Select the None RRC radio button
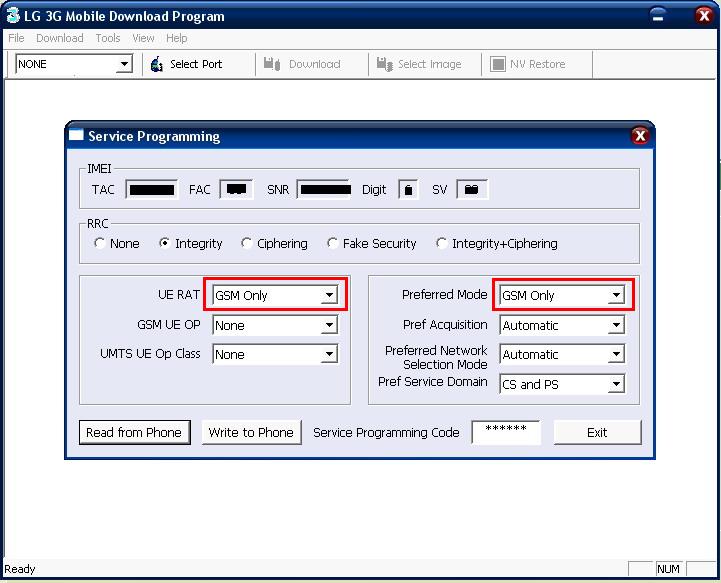 [x=99, y=243]
